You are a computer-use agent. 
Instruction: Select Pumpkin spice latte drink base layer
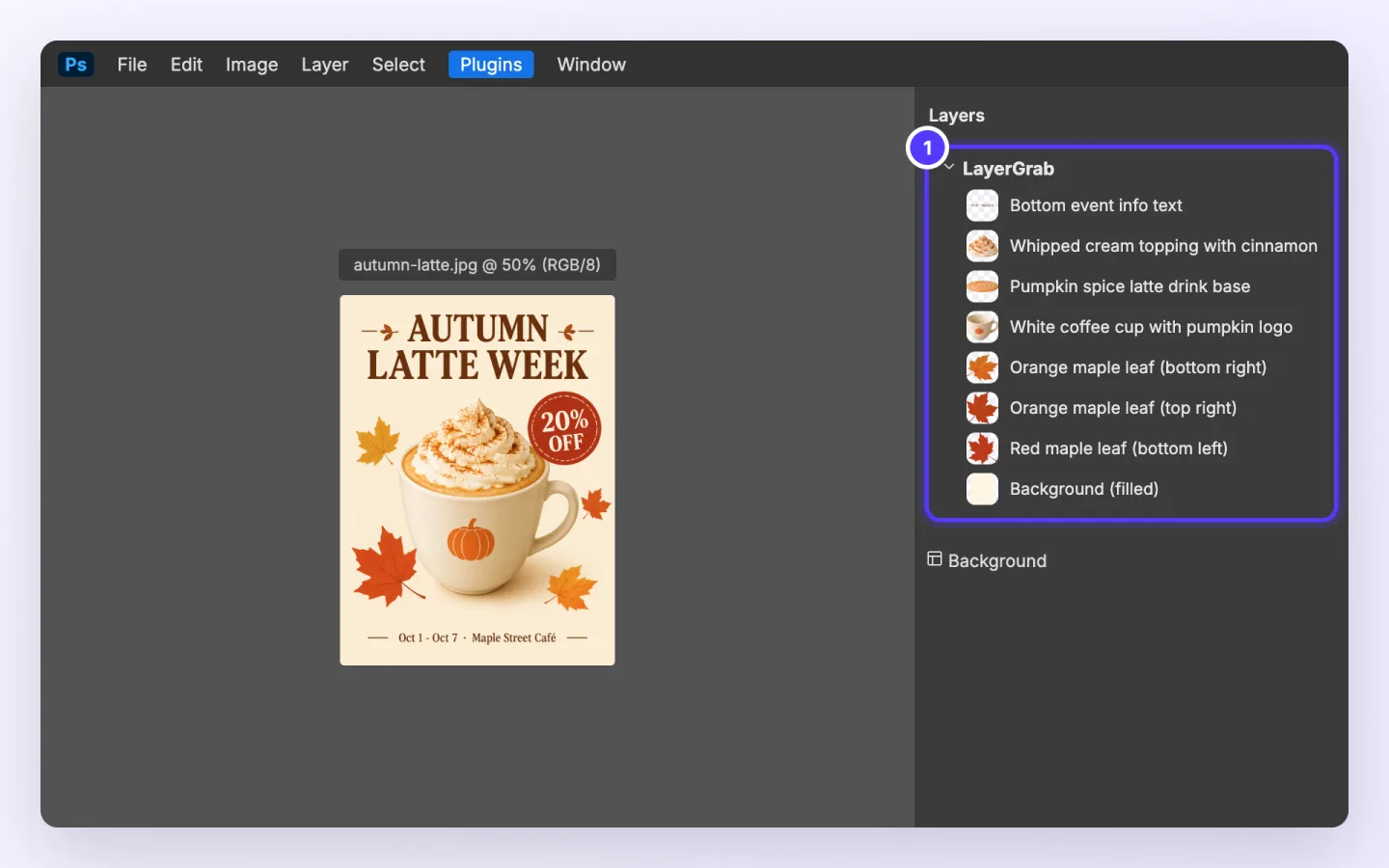(1130, 286)
